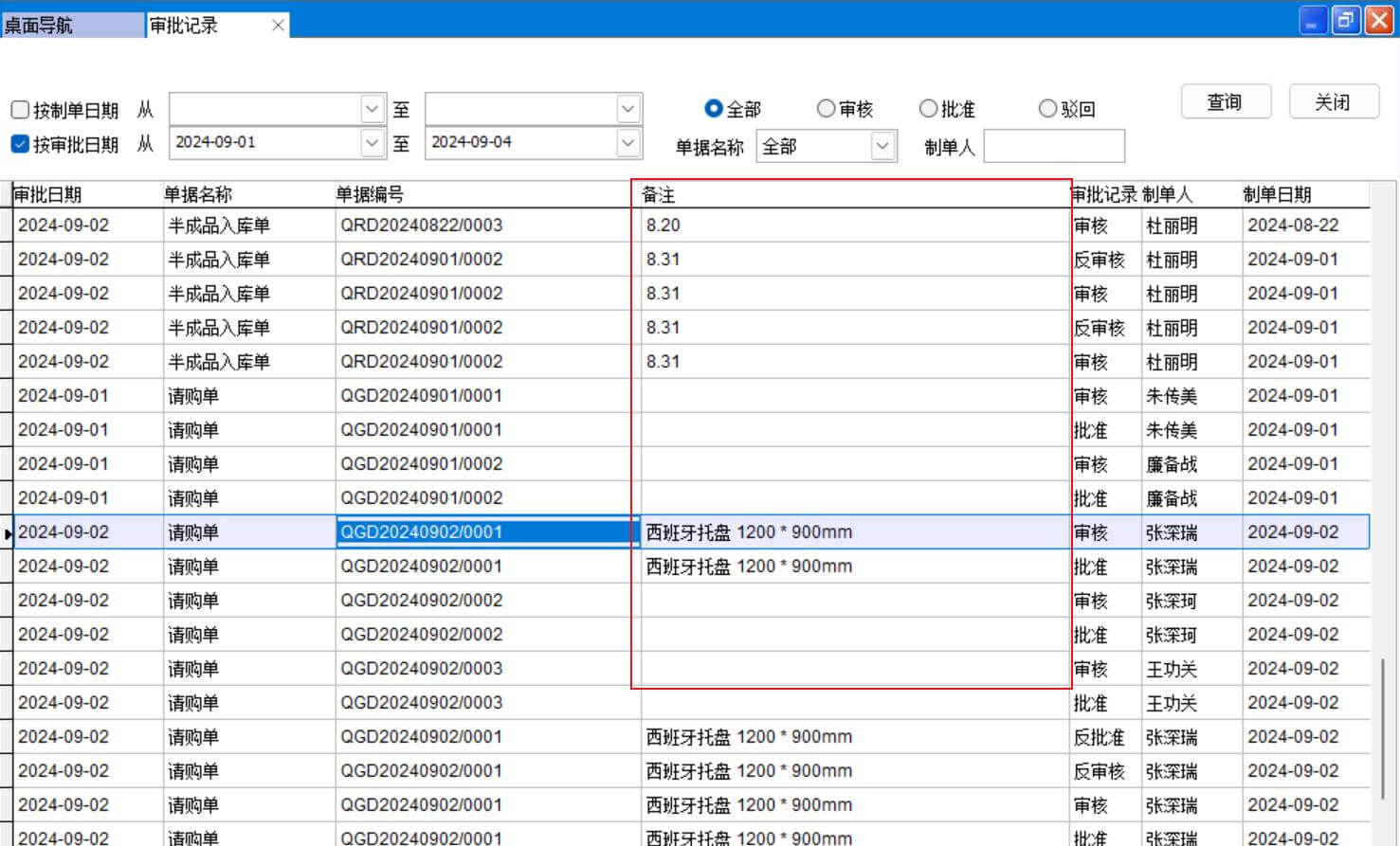The image size is (1400, 846).
Task: Click the 制单人 input field
Action: 1054,147
